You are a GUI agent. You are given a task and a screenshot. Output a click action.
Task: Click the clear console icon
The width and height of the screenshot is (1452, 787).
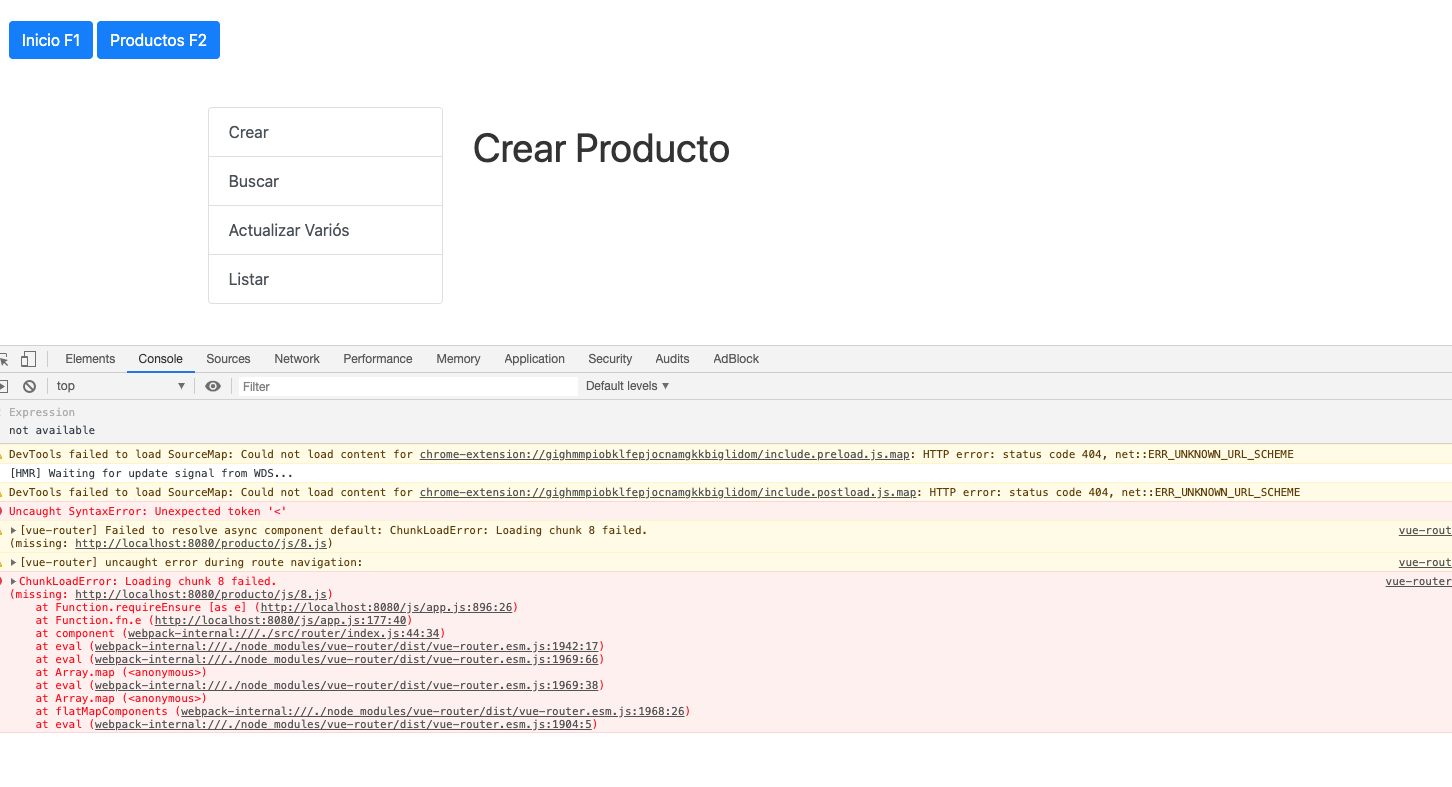(x=30, y=386)
